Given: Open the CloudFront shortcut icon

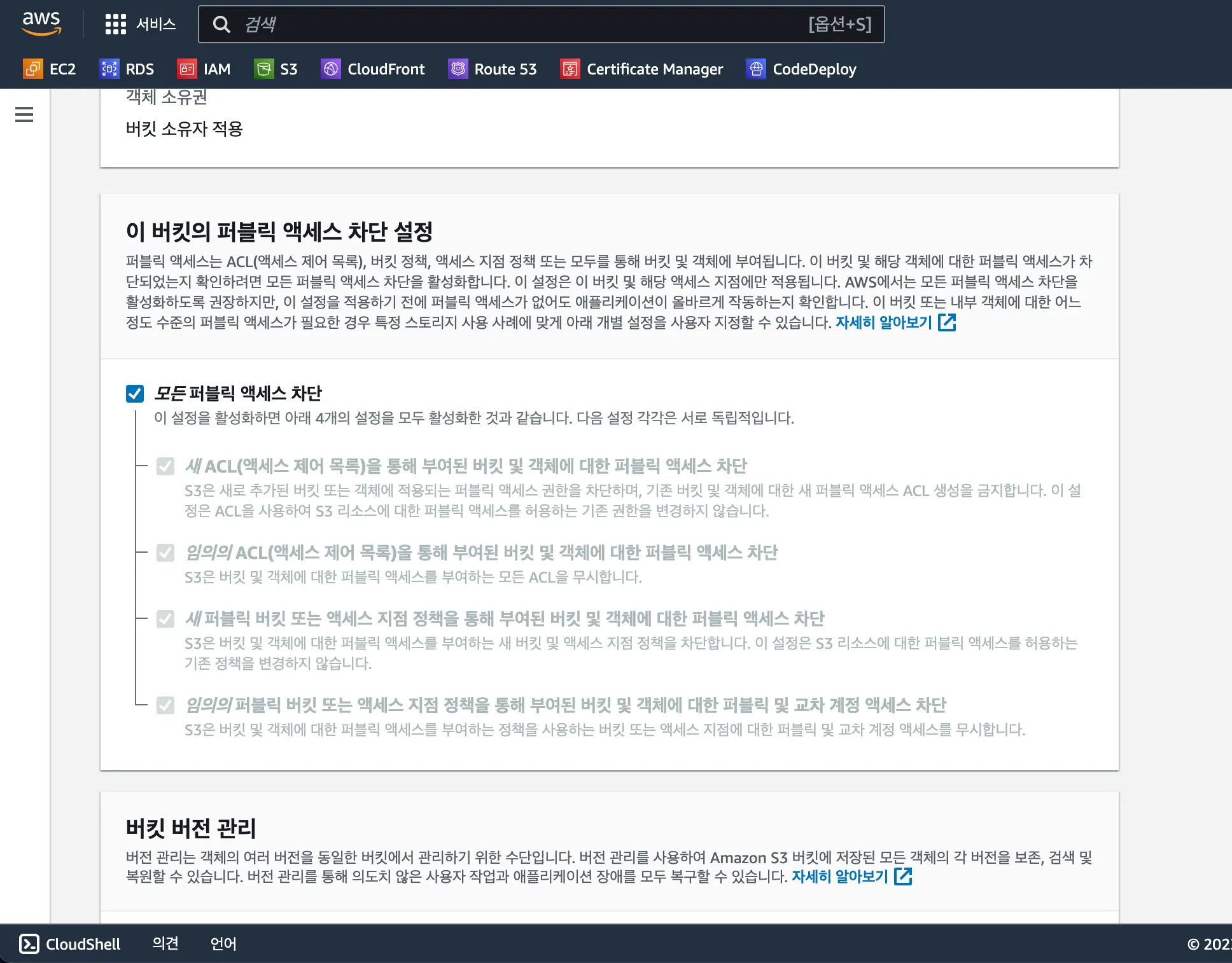Looking at the screenshot, I should pos(331,69).
